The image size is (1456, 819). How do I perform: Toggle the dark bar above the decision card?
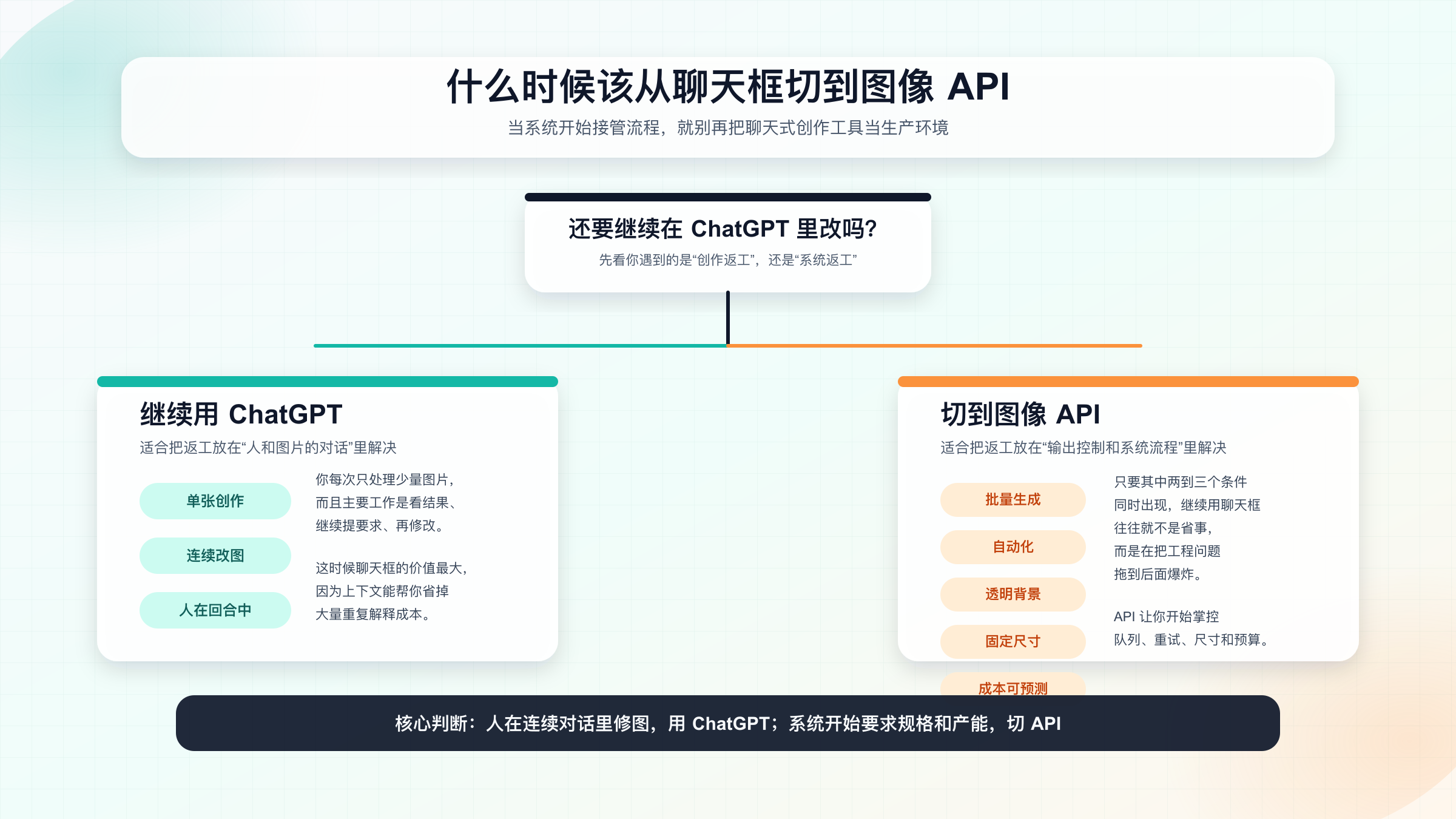[727, 196]
